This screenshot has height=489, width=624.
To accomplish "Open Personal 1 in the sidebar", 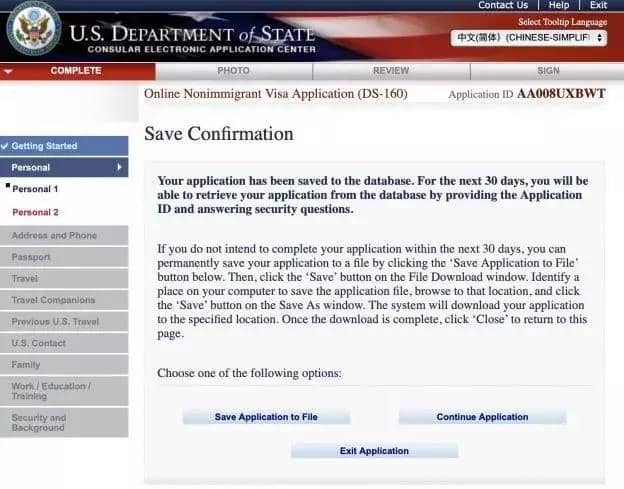I will tap(35, 189).
